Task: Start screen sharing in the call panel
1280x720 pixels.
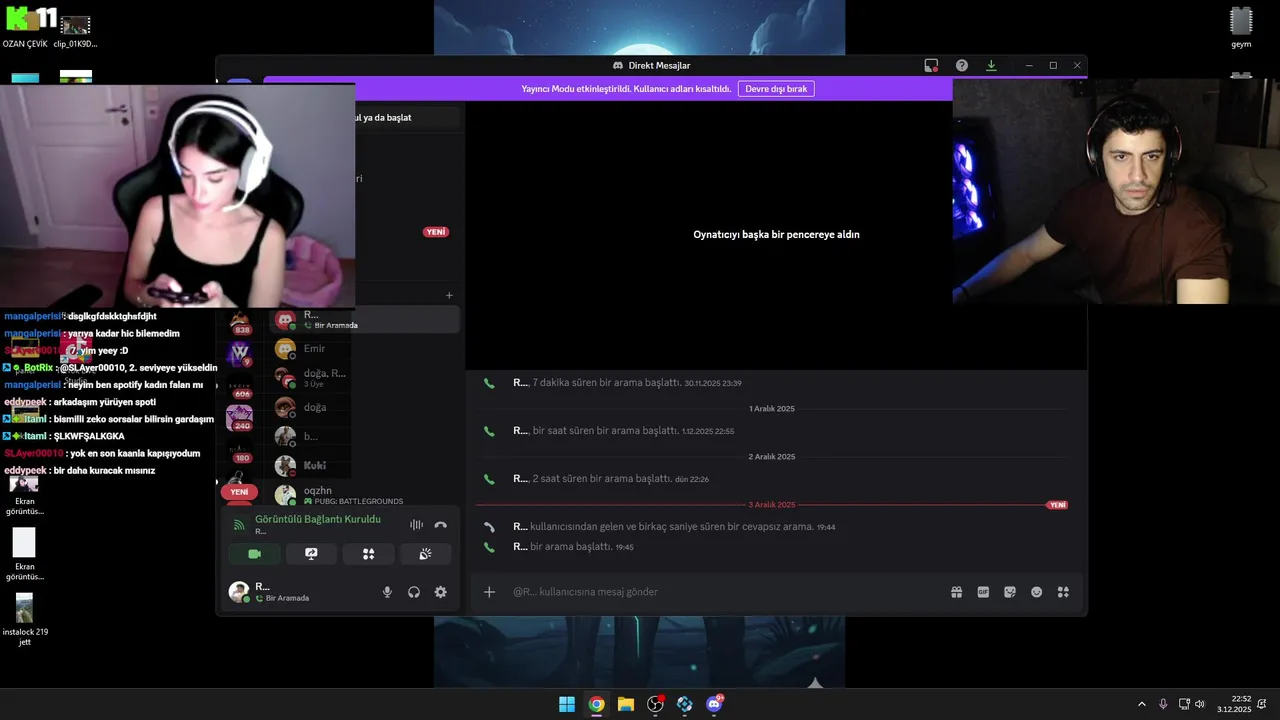Action: 311,554
